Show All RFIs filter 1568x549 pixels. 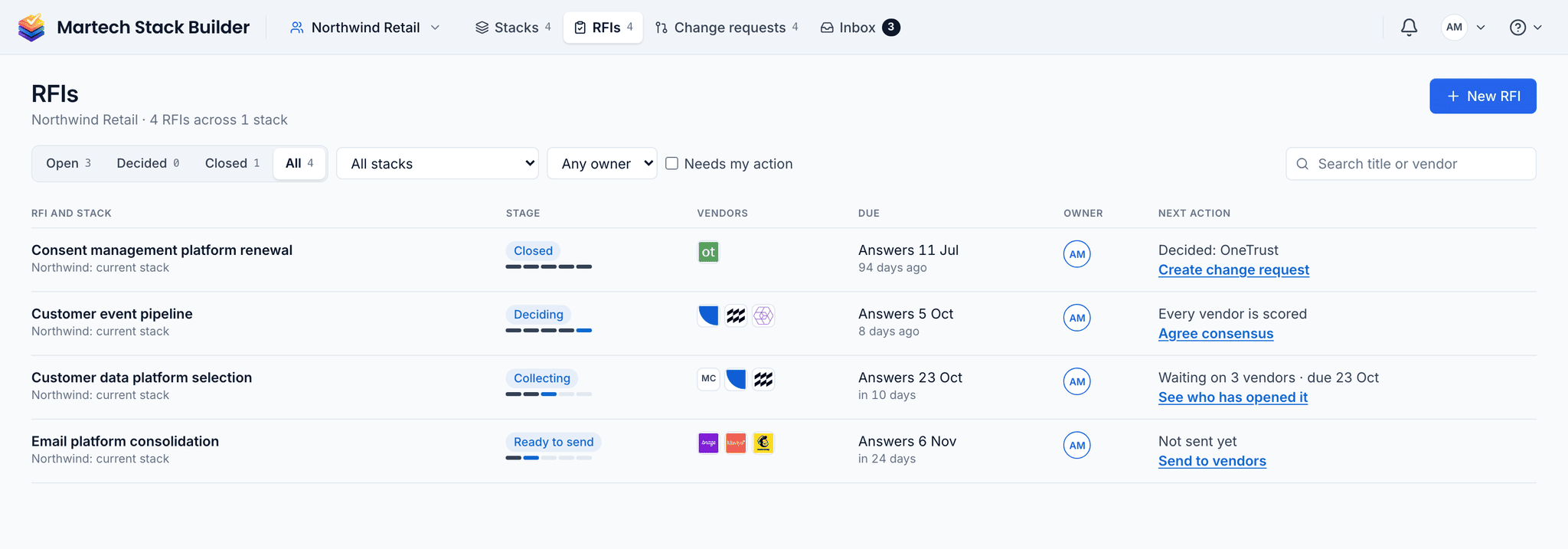(299, 163)
